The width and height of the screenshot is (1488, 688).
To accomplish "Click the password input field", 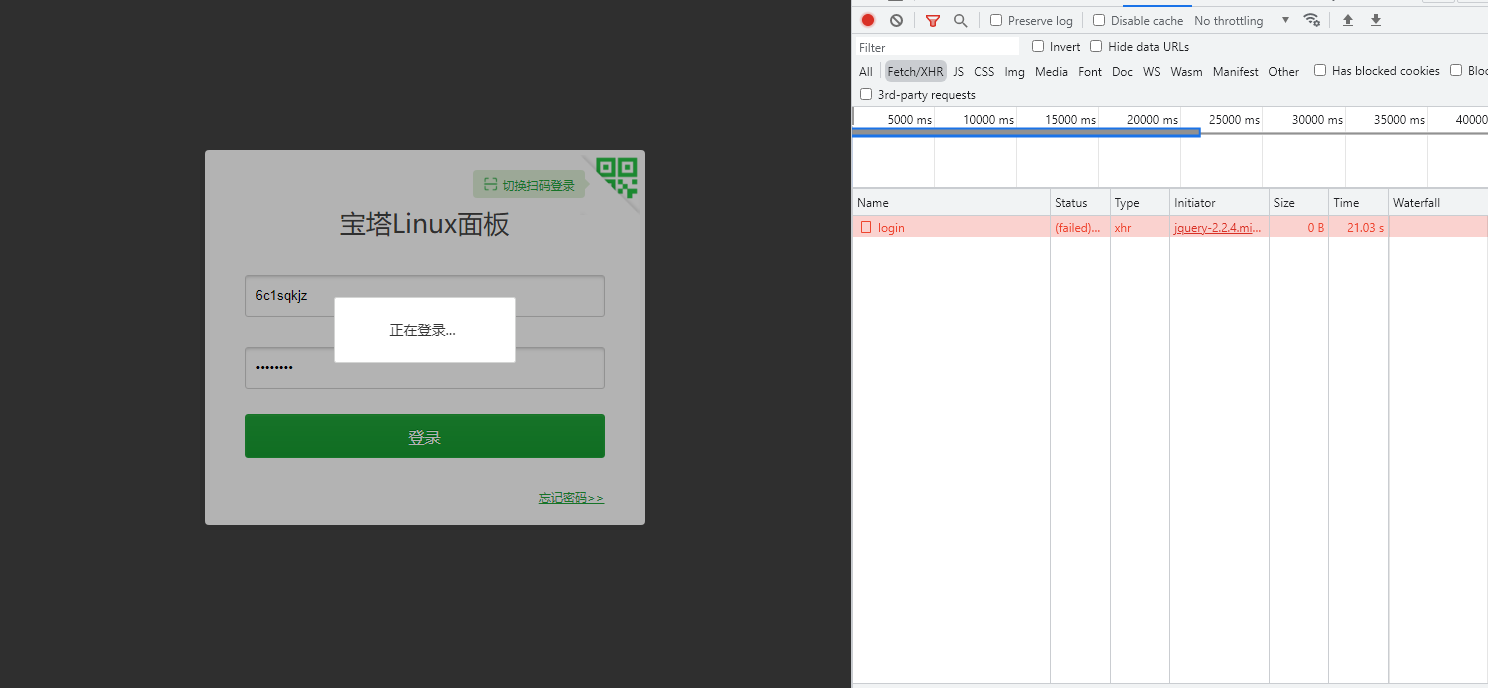I will coord(424,368).
